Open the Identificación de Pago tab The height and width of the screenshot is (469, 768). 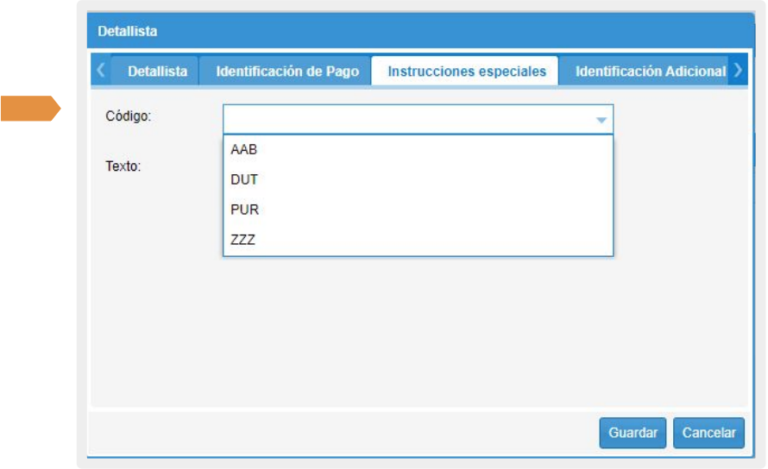[x=286, y=72]
